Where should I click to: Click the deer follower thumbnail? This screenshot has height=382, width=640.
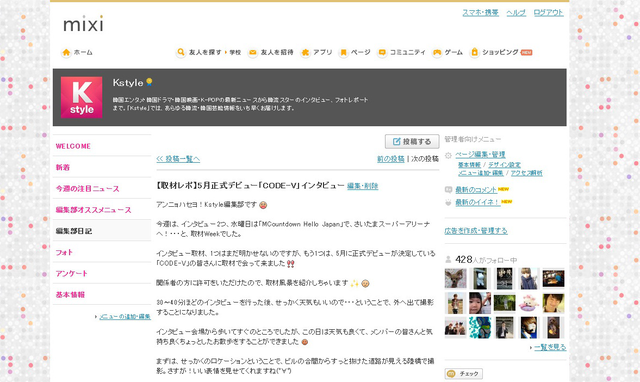[455, 278]
